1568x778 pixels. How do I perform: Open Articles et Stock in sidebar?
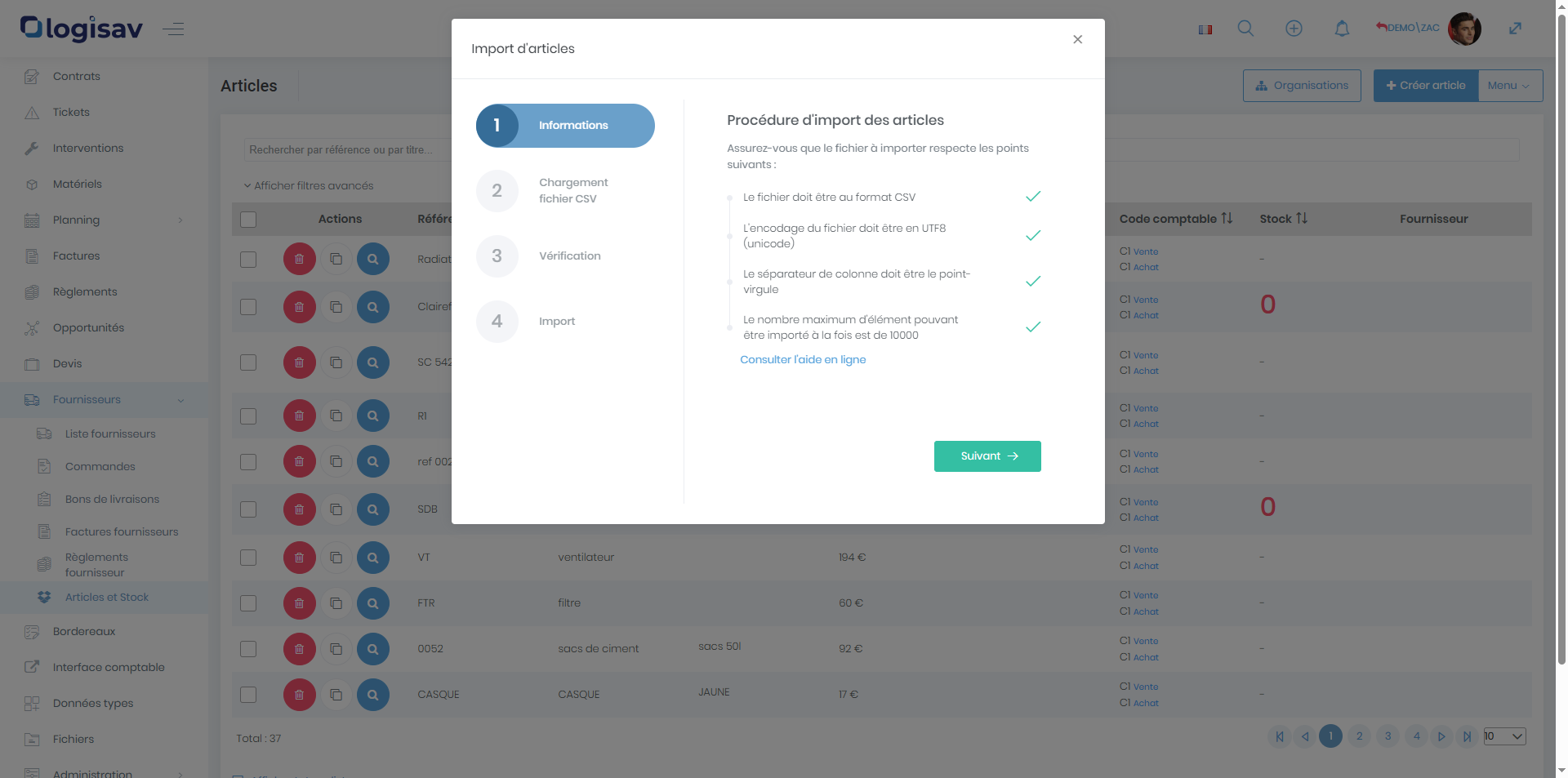(107, 598)
